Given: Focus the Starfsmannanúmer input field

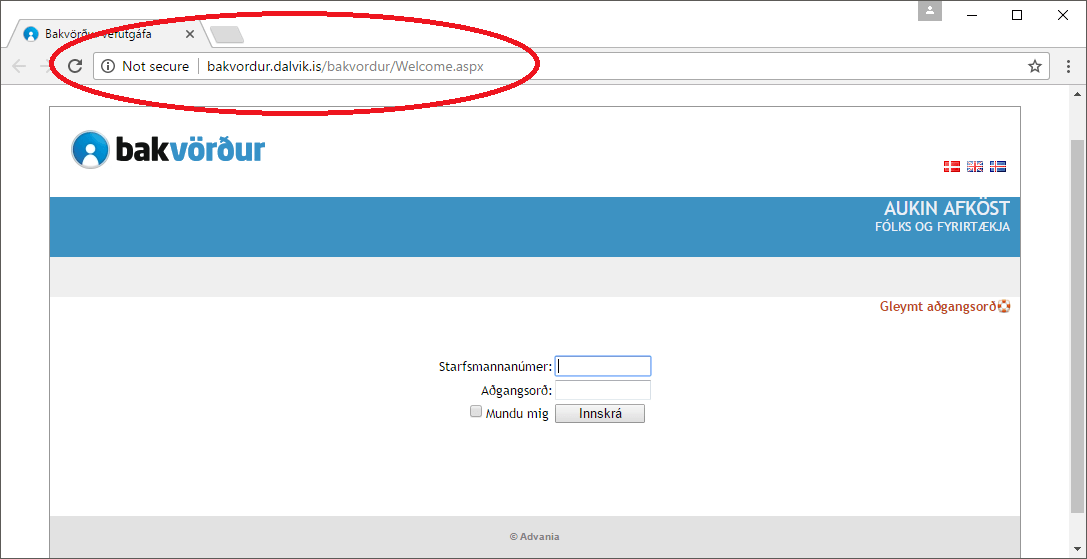Looking at the screenshot, I should 603,366.
